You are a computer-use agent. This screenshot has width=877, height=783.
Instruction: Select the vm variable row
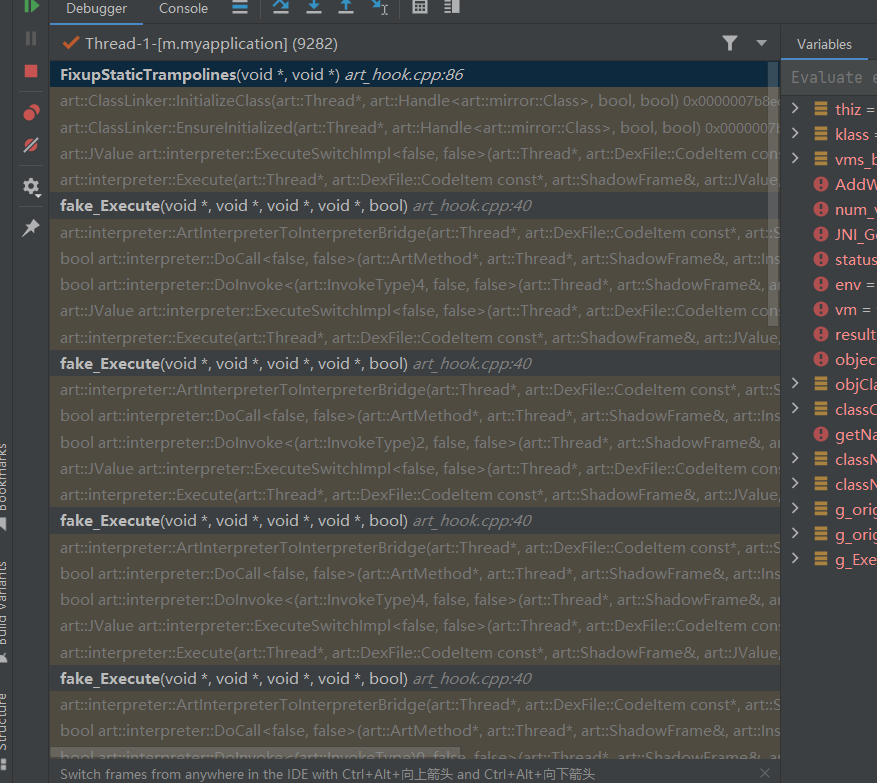830,309
